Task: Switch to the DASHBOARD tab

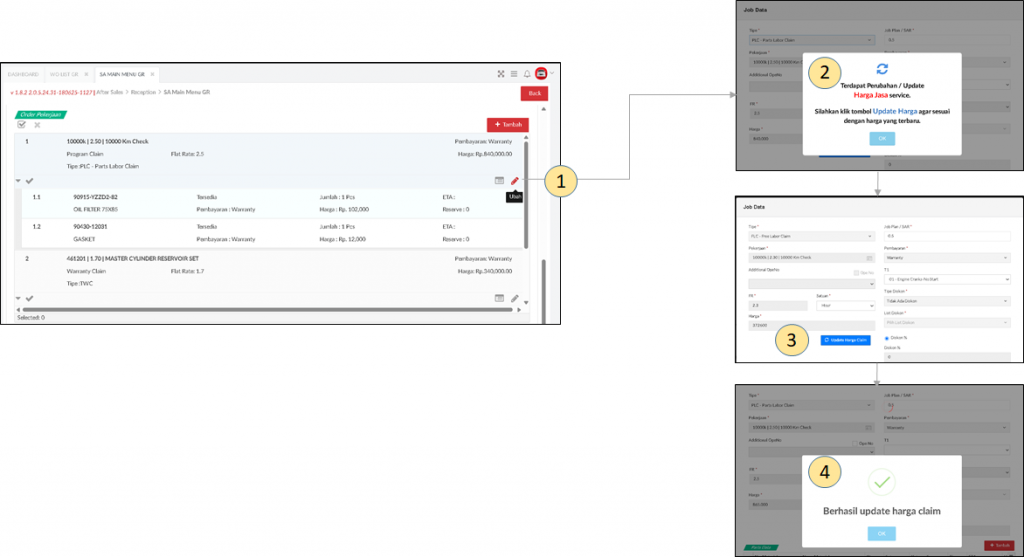Action: click(23, 74)
